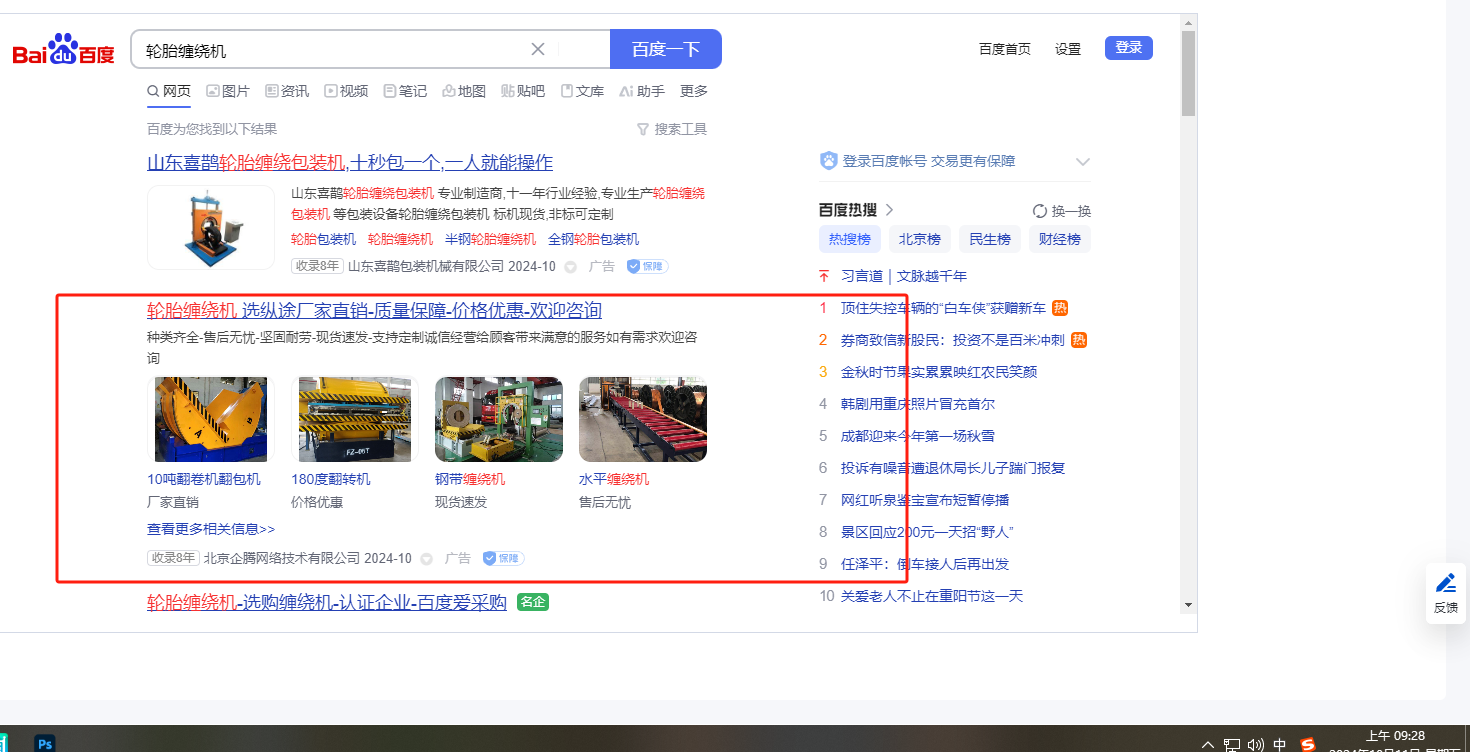Open the 山东喜鹊 ad machine thumbnail
Image resolution: width=1470 pixels, height=752 pixels.
click(211, 227)
